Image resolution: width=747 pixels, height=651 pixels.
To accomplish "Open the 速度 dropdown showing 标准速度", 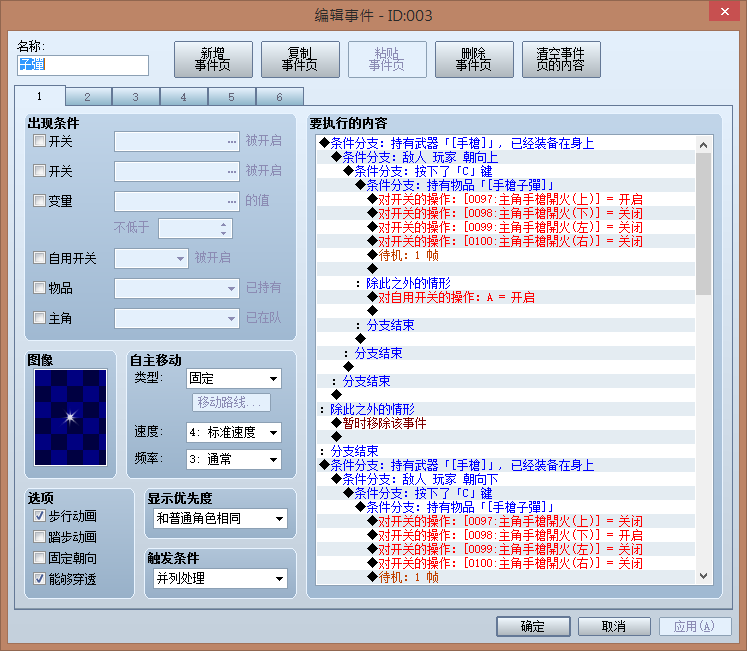I will [233, 433].
